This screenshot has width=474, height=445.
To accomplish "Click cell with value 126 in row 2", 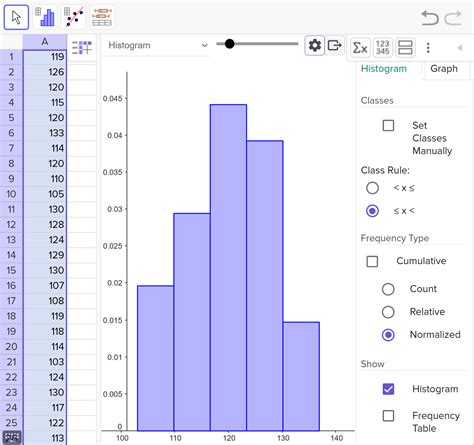I will point(45,72).
